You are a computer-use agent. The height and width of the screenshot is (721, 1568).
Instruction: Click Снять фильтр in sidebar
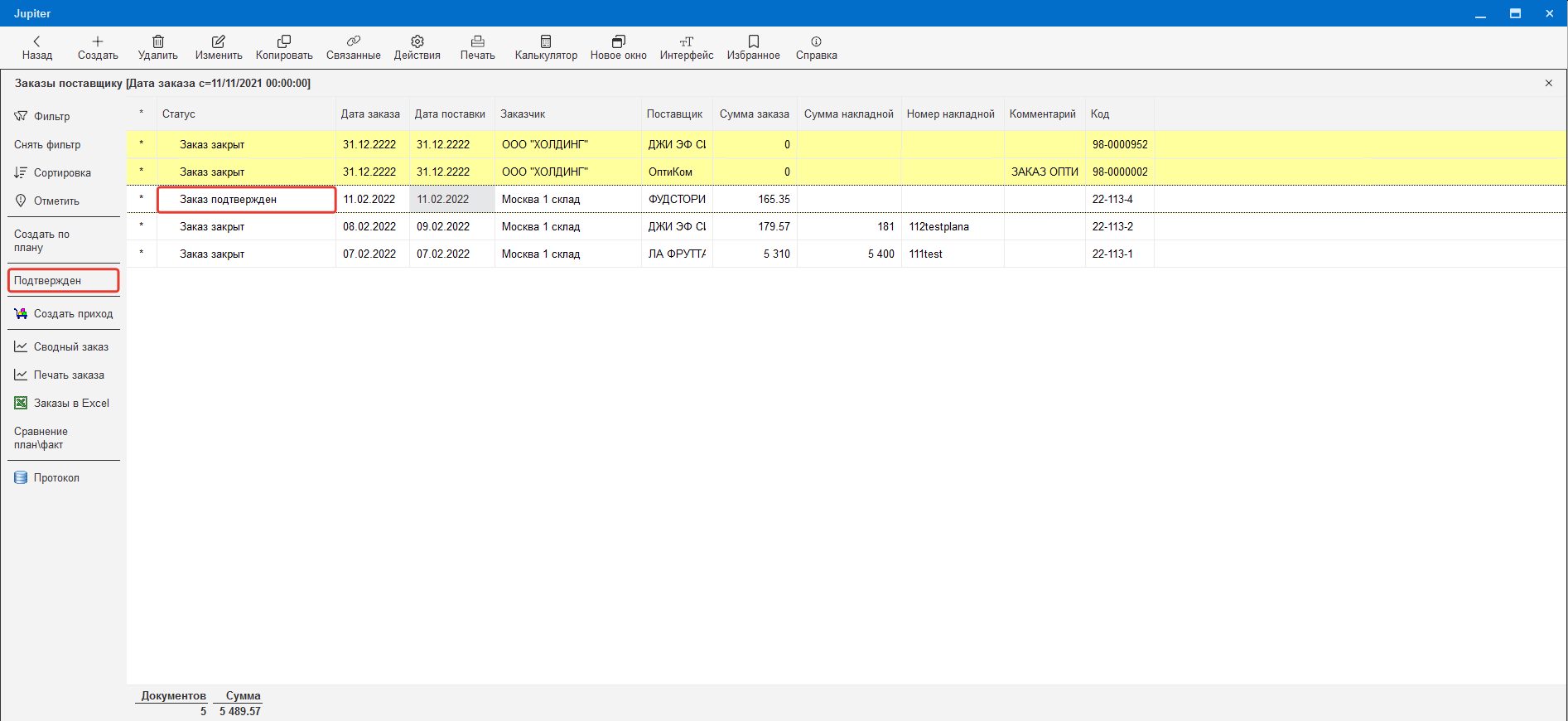(47, 144)
